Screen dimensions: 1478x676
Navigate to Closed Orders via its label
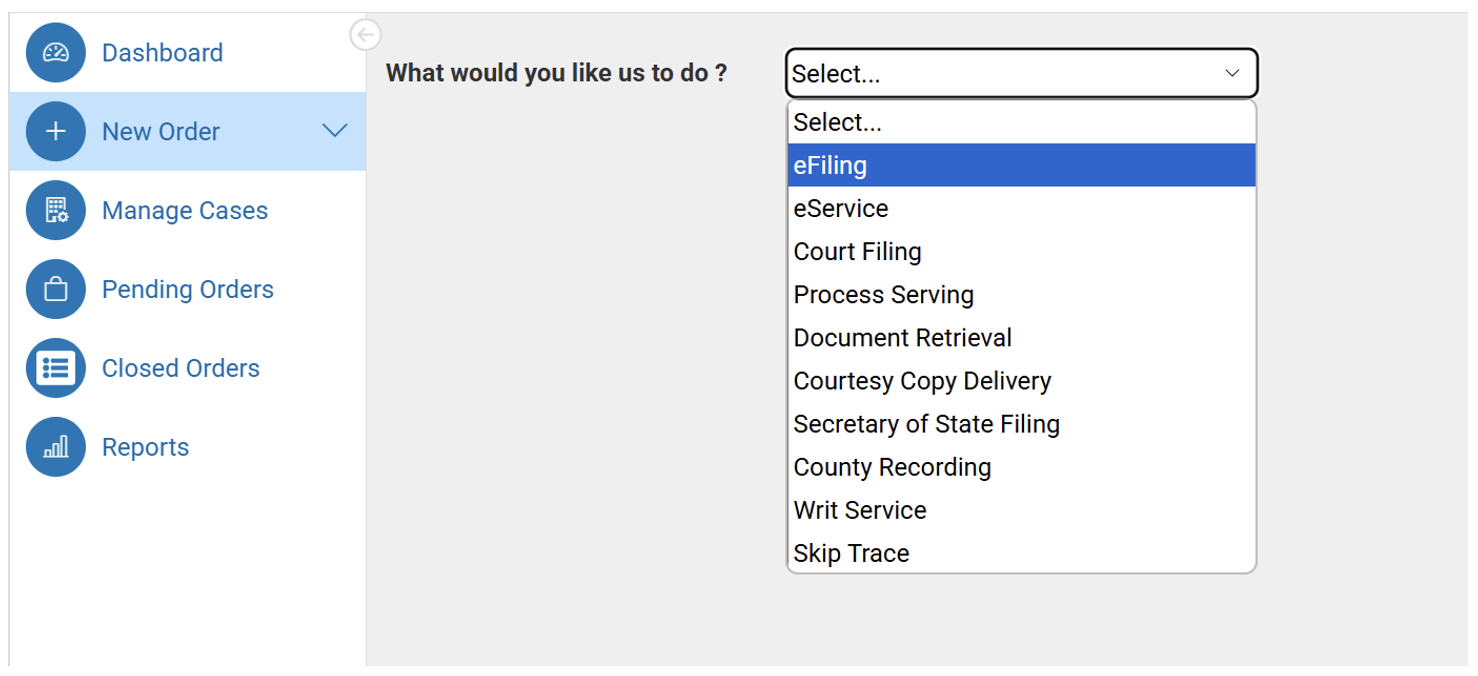(x=180, y=367)
